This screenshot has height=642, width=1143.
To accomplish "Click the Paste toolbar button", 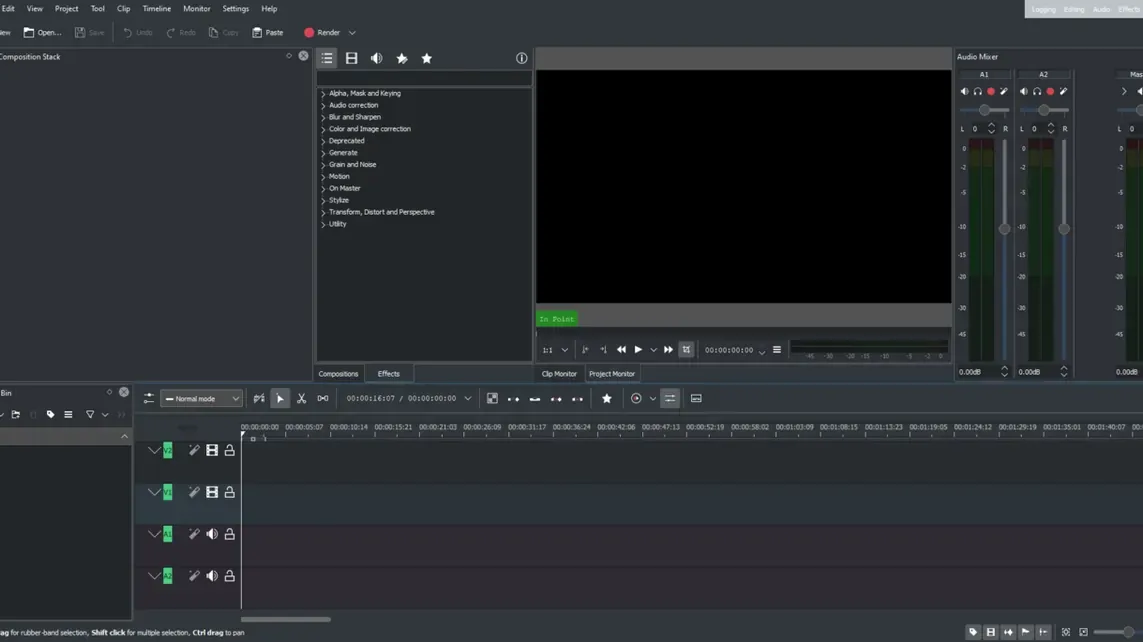I will pos(268,33).
